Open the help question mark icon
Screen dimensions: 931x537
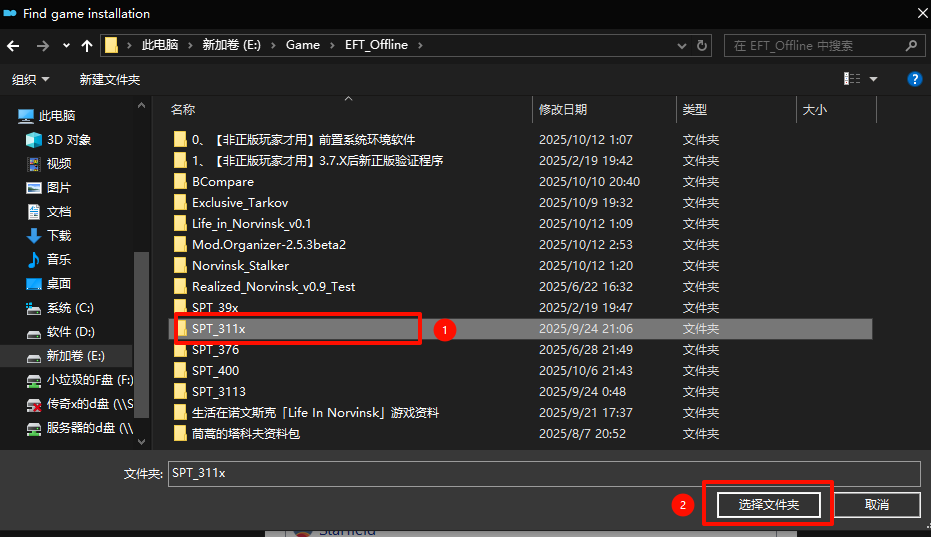pyautogui.click(x=913, y=79)
